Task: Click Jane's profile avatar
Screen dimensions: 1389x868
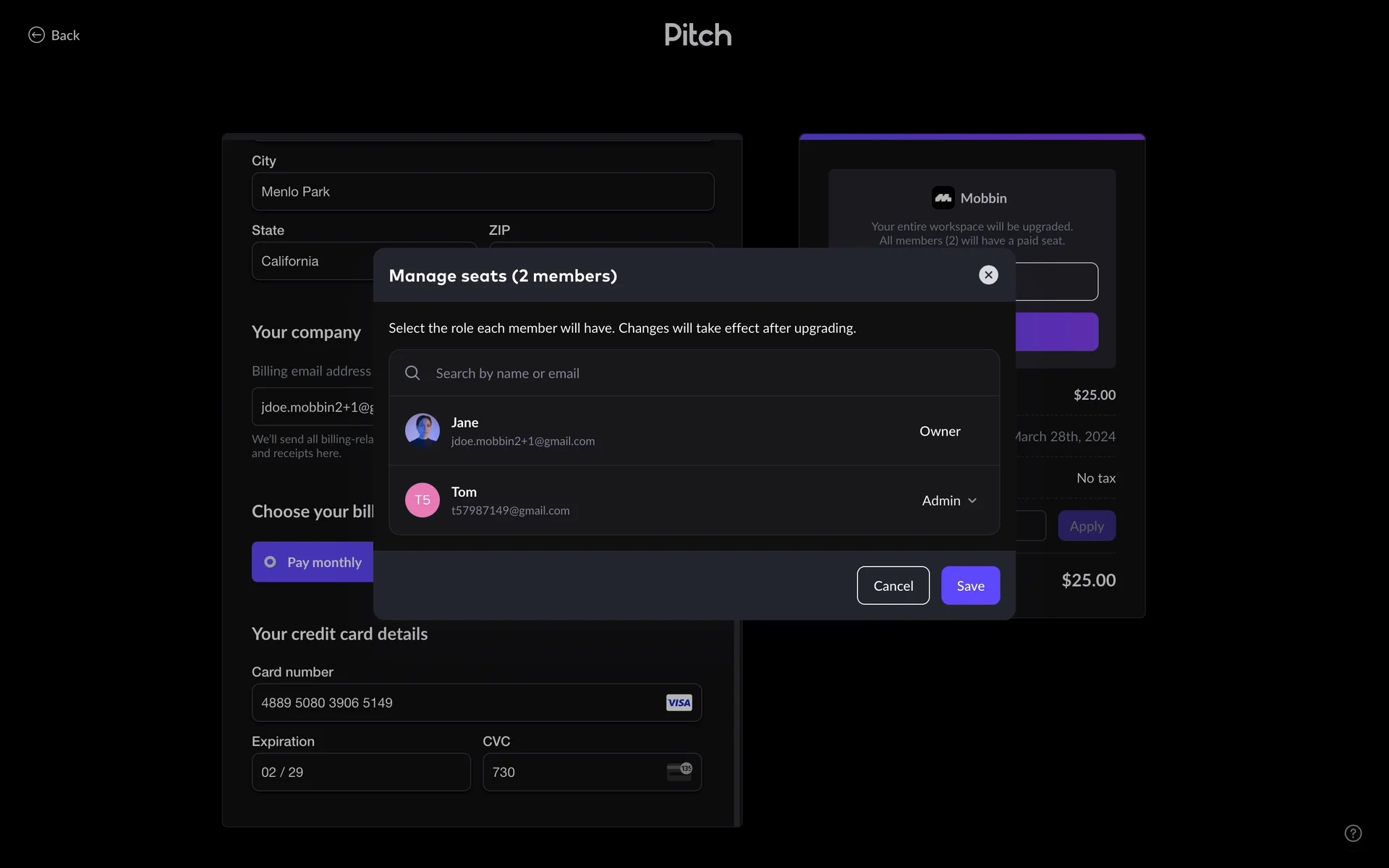Action: [x=422, y=430]
